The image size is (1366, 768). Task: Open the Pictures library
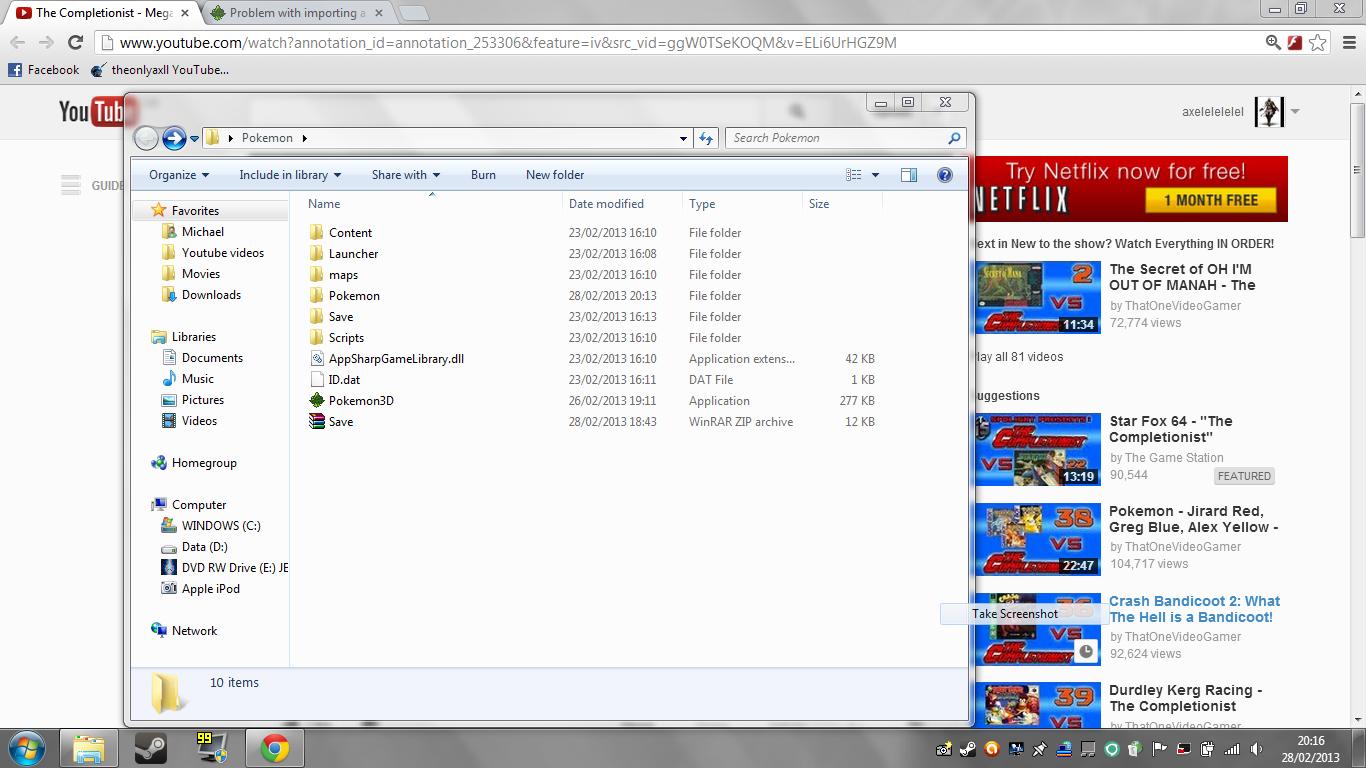tap(203, 400)
